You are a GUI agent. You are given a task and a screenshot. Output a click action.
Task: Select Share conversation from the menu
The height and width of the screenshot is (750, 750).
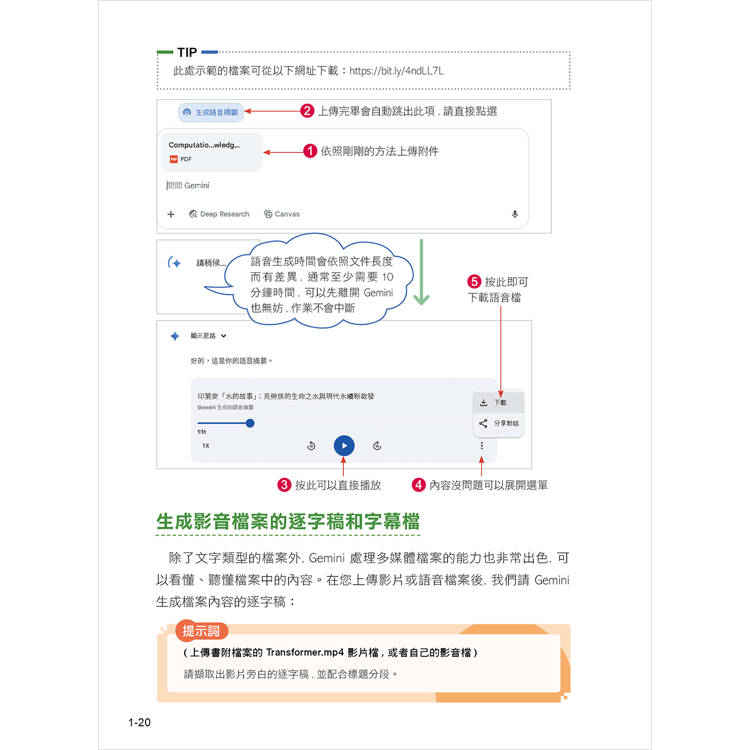pyautogui.click(x=498, y=423)
